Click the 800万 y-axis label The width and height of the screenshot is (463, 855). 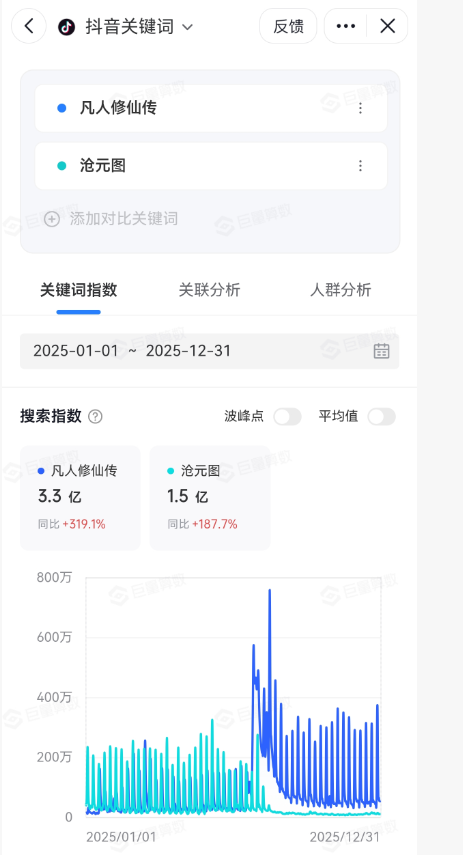[x=54, y=577]
